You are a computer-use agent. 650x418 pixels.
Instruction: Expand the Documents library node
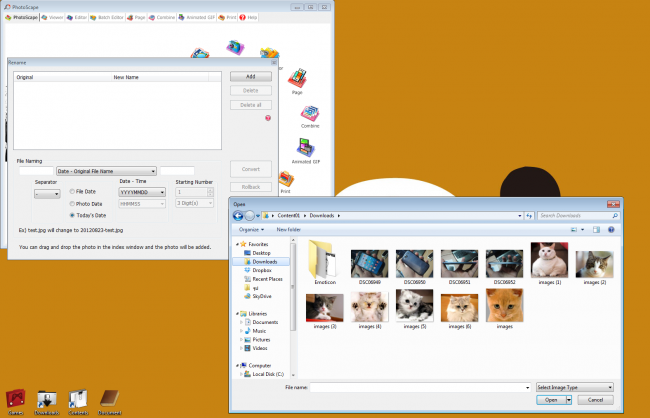241,322
